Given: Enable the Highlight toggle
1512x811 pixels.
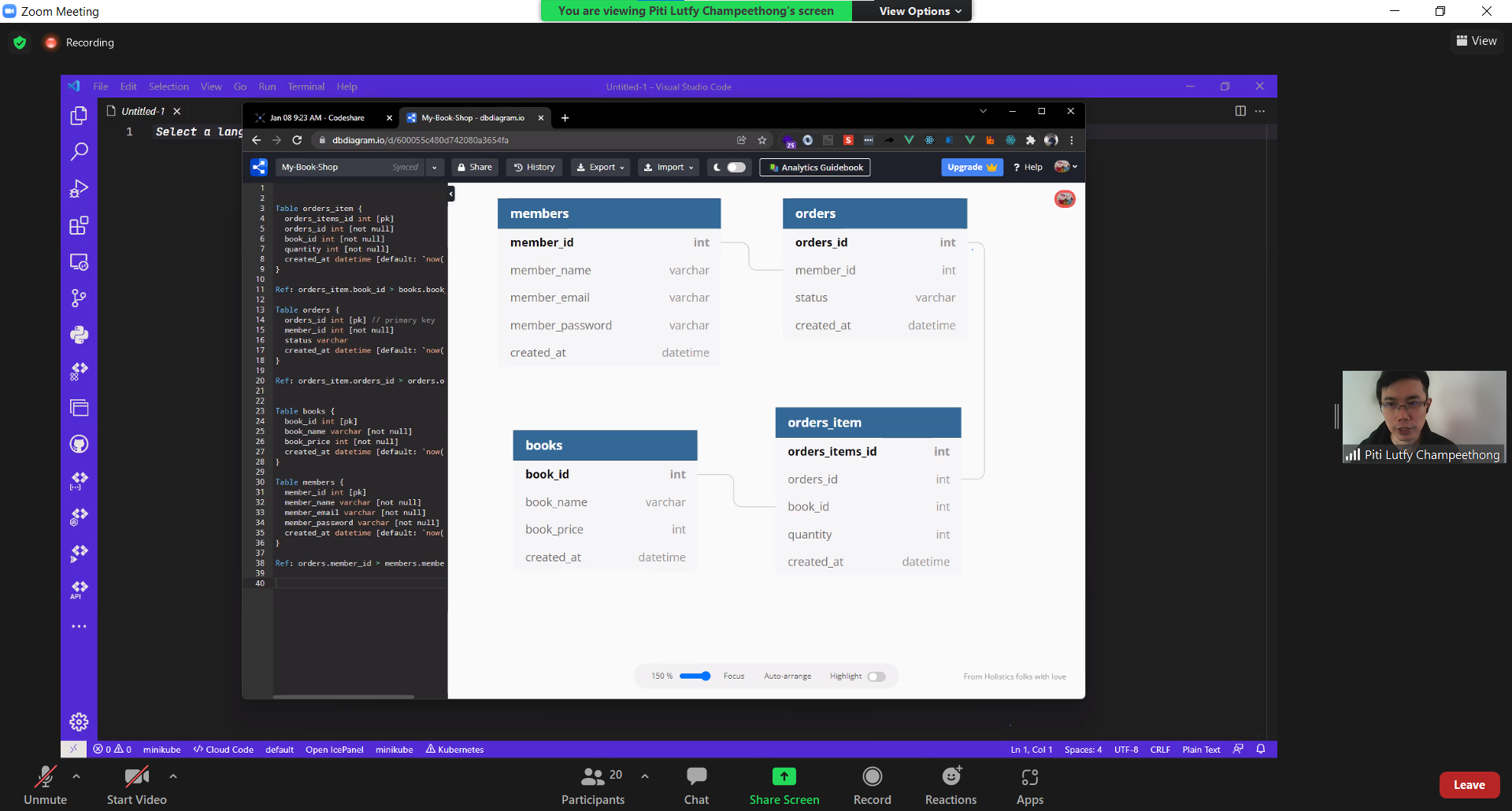Looking at the screenshot, I should click(876, 676).
